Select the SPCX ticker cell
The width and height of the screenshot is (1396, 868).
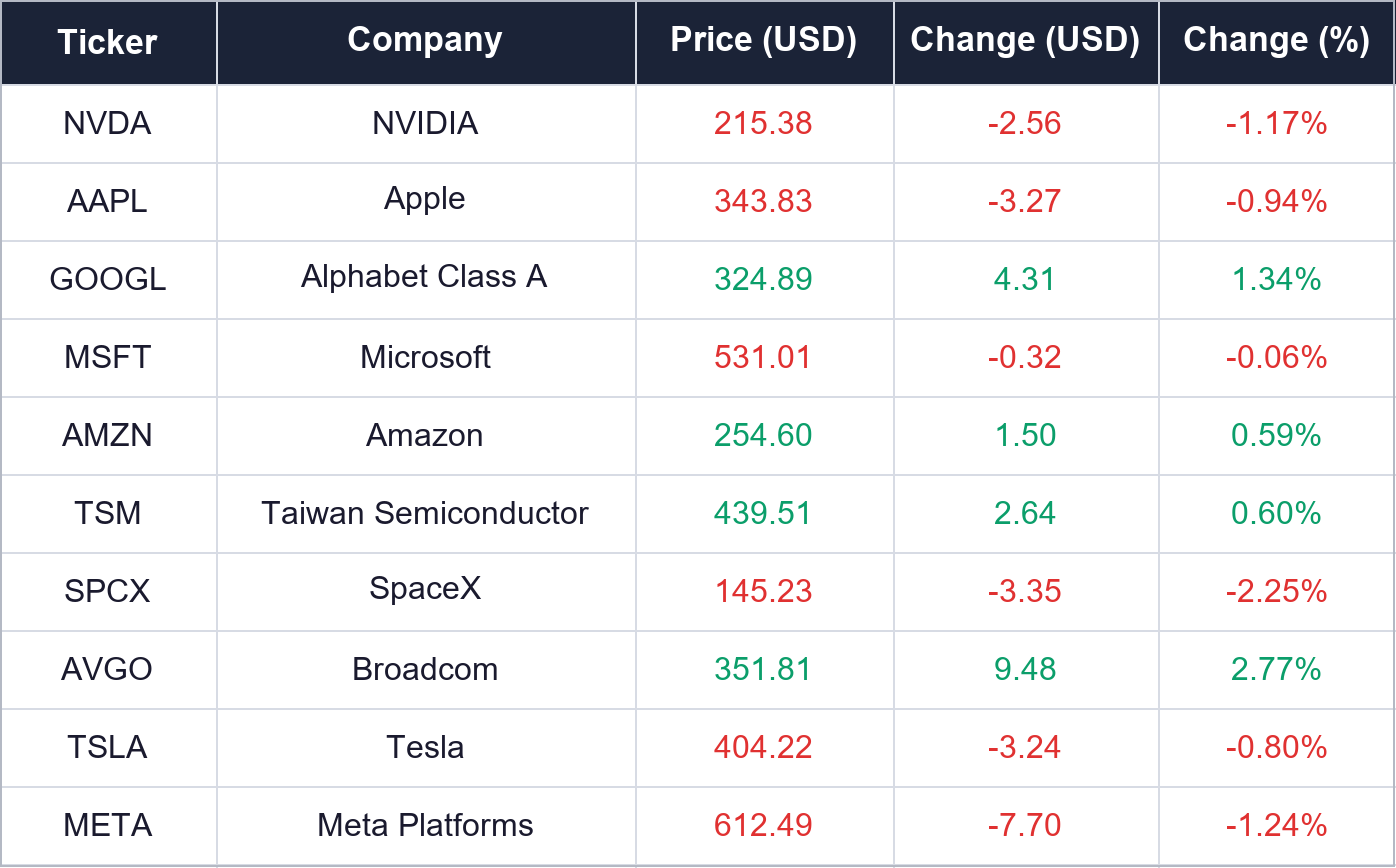tap(107, 591)
